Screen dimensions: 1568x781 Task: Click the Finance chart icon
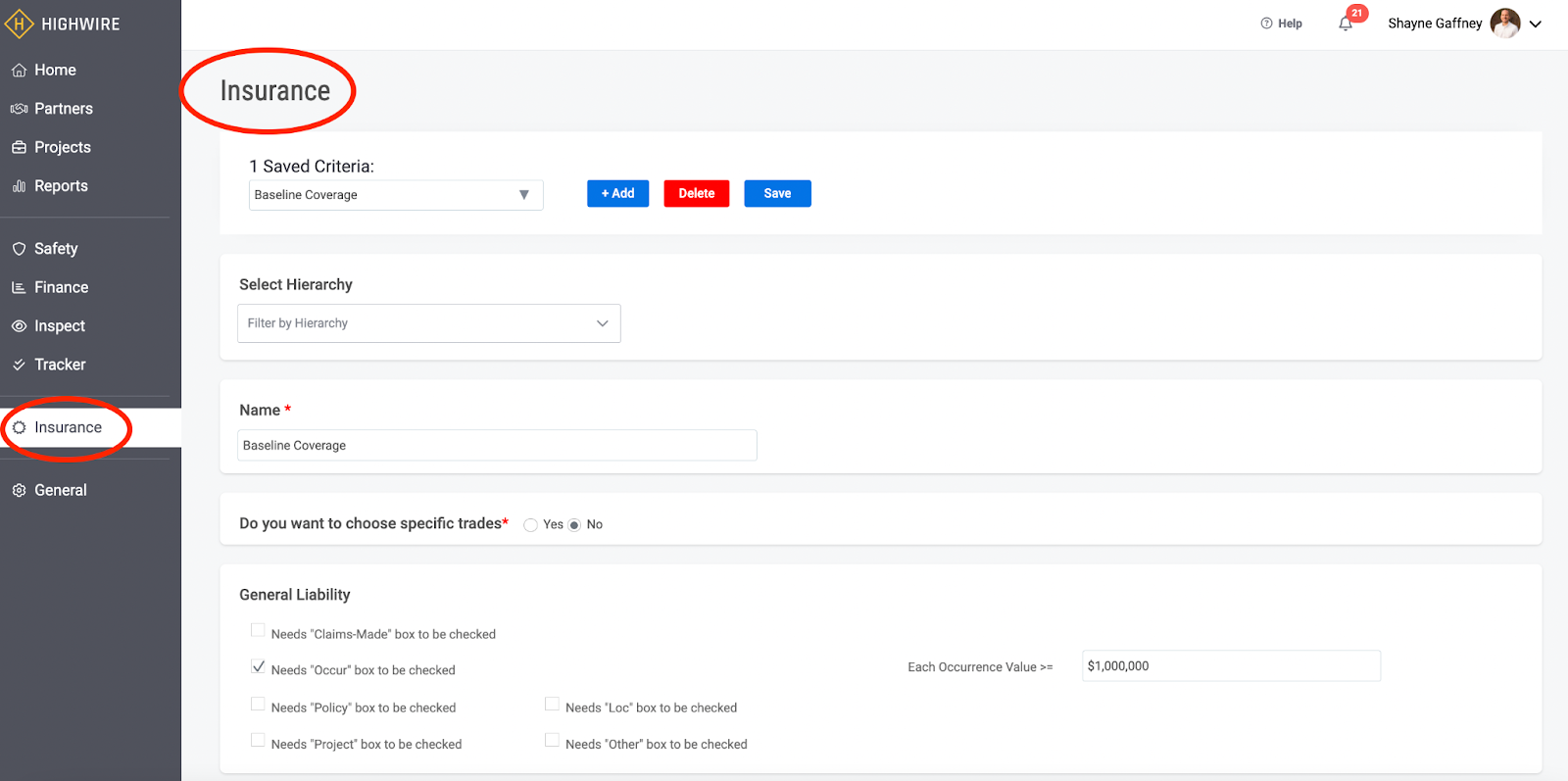pyautogui.click(x=19, y=287)
